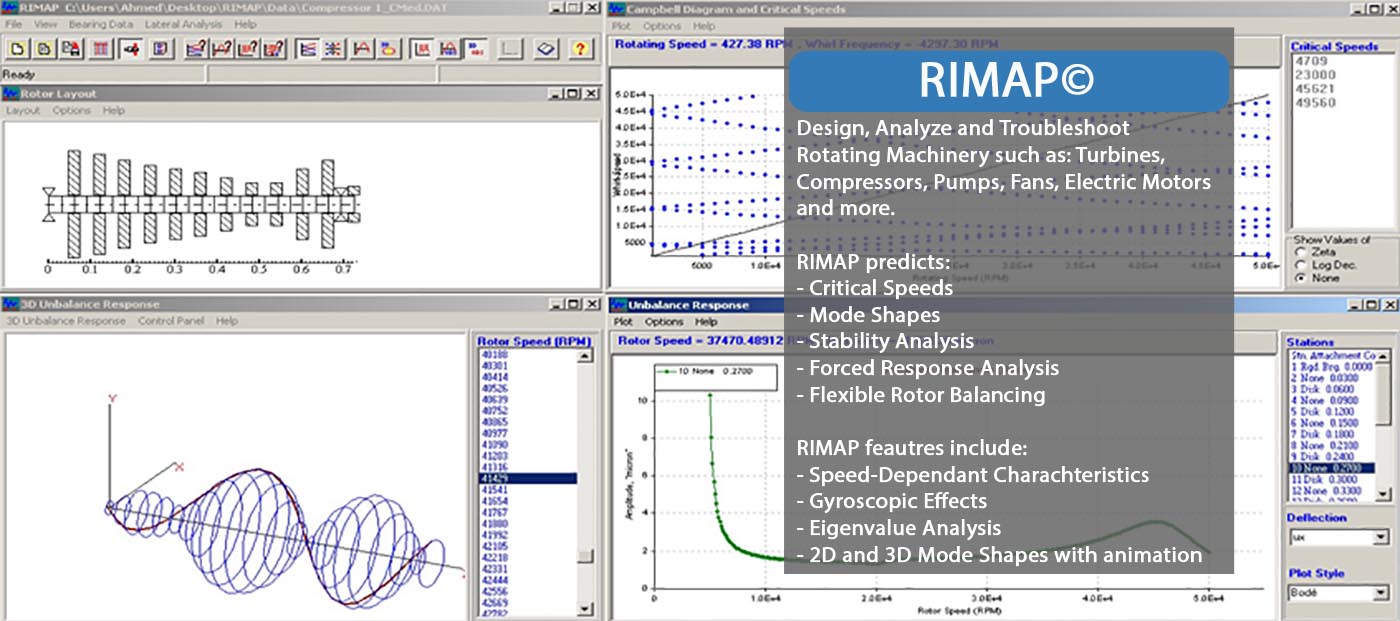Screen dimensions: 1400x621
Task: Click the Open file icon in RIMAP toolbar
Action: (x=45, y=49)
